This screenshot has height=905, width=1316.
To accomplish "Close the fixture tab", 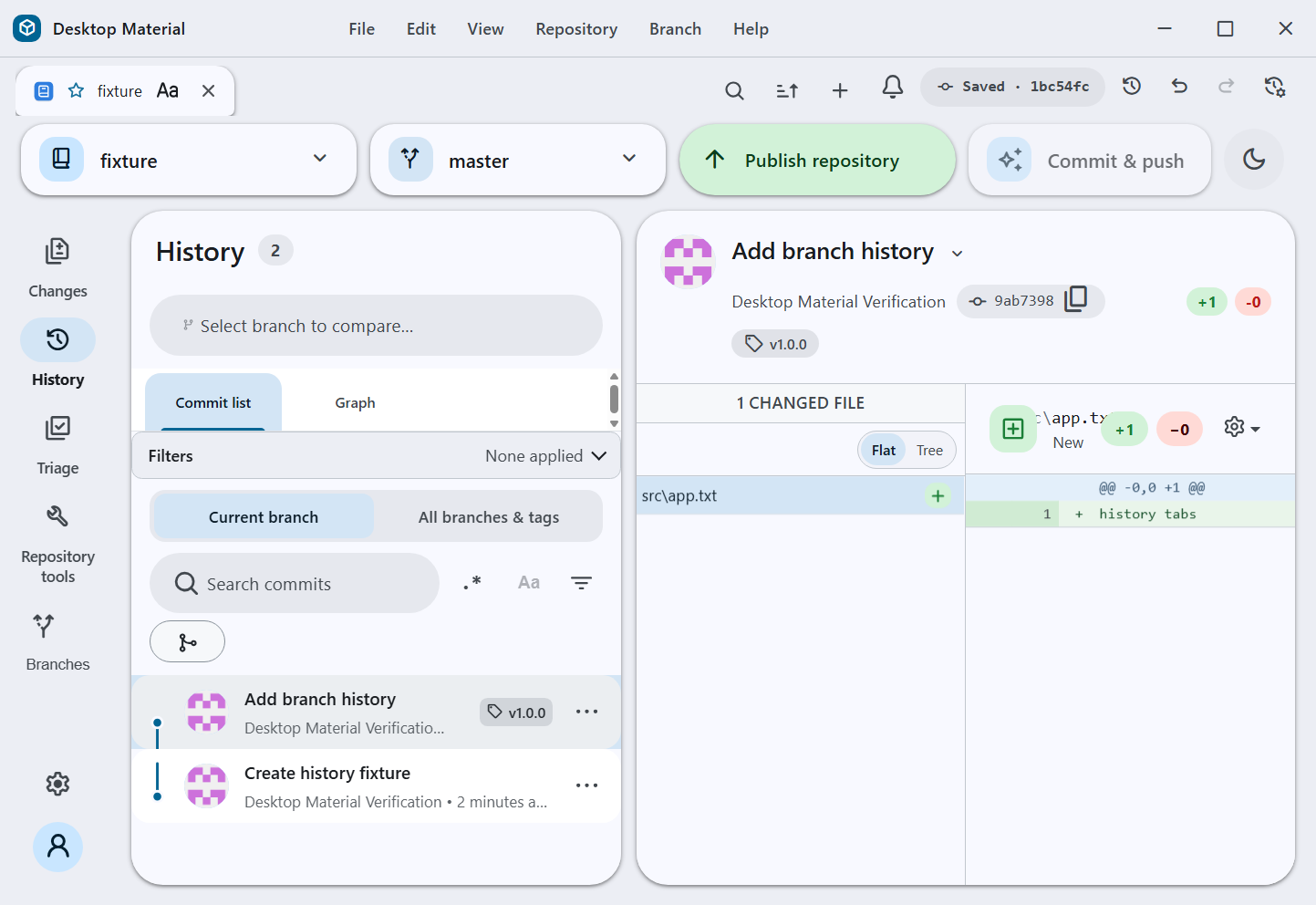I will coord(208,90).
